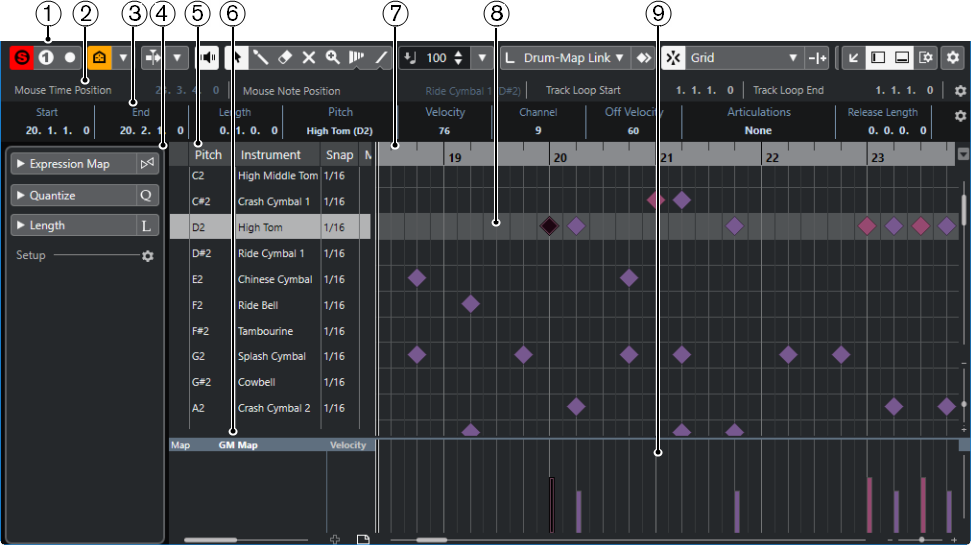Click the note display horizontal scrollbar
971x545 pixels.
(x=432, y=540)
